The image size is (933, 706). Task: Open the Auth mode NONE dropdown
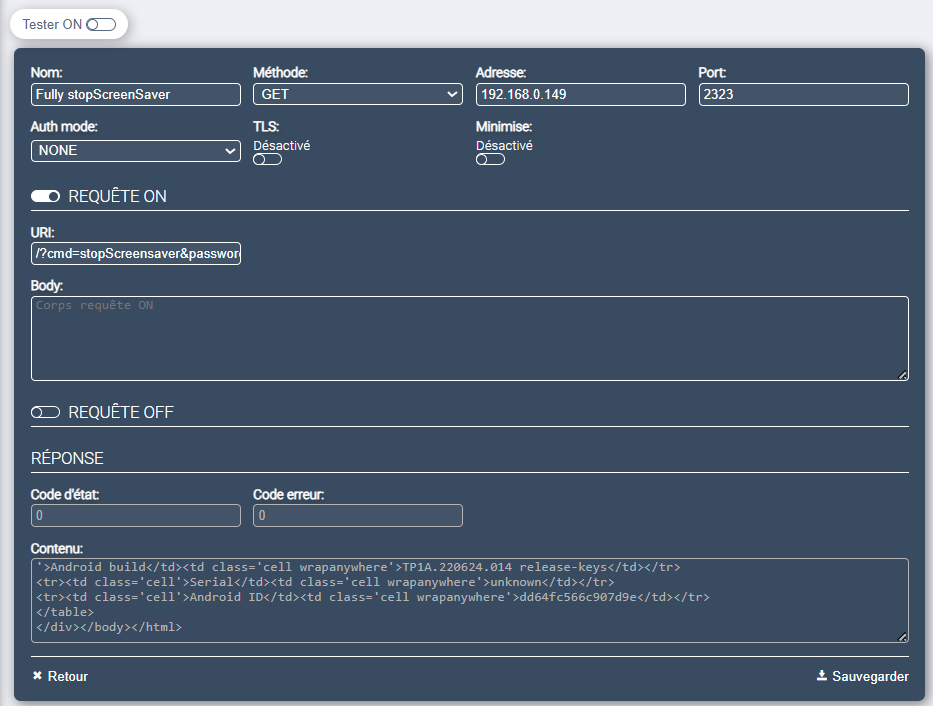pyautogui.click(x=136, y=150)
